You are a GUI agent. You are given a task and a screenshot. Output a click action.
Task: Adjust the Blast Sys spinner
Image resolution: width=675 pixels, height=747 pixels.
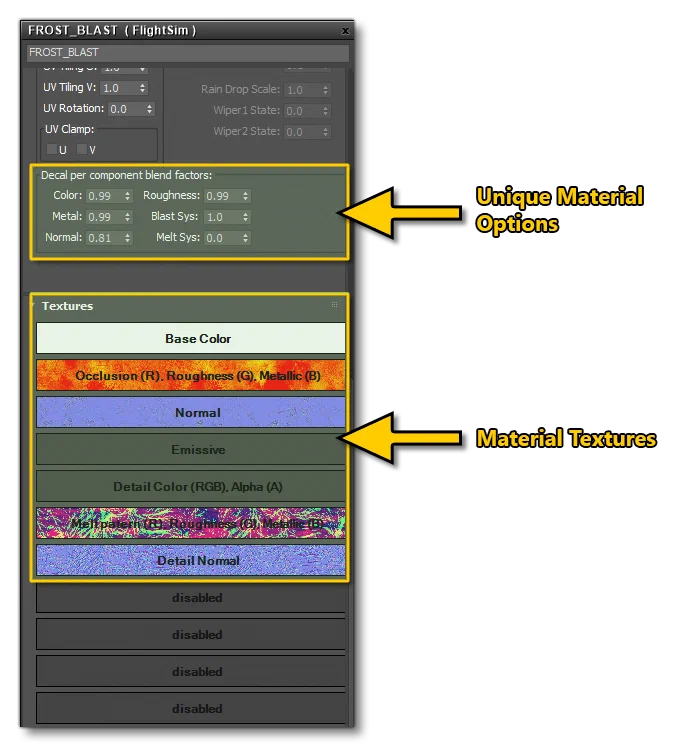[x=245, y=217]
